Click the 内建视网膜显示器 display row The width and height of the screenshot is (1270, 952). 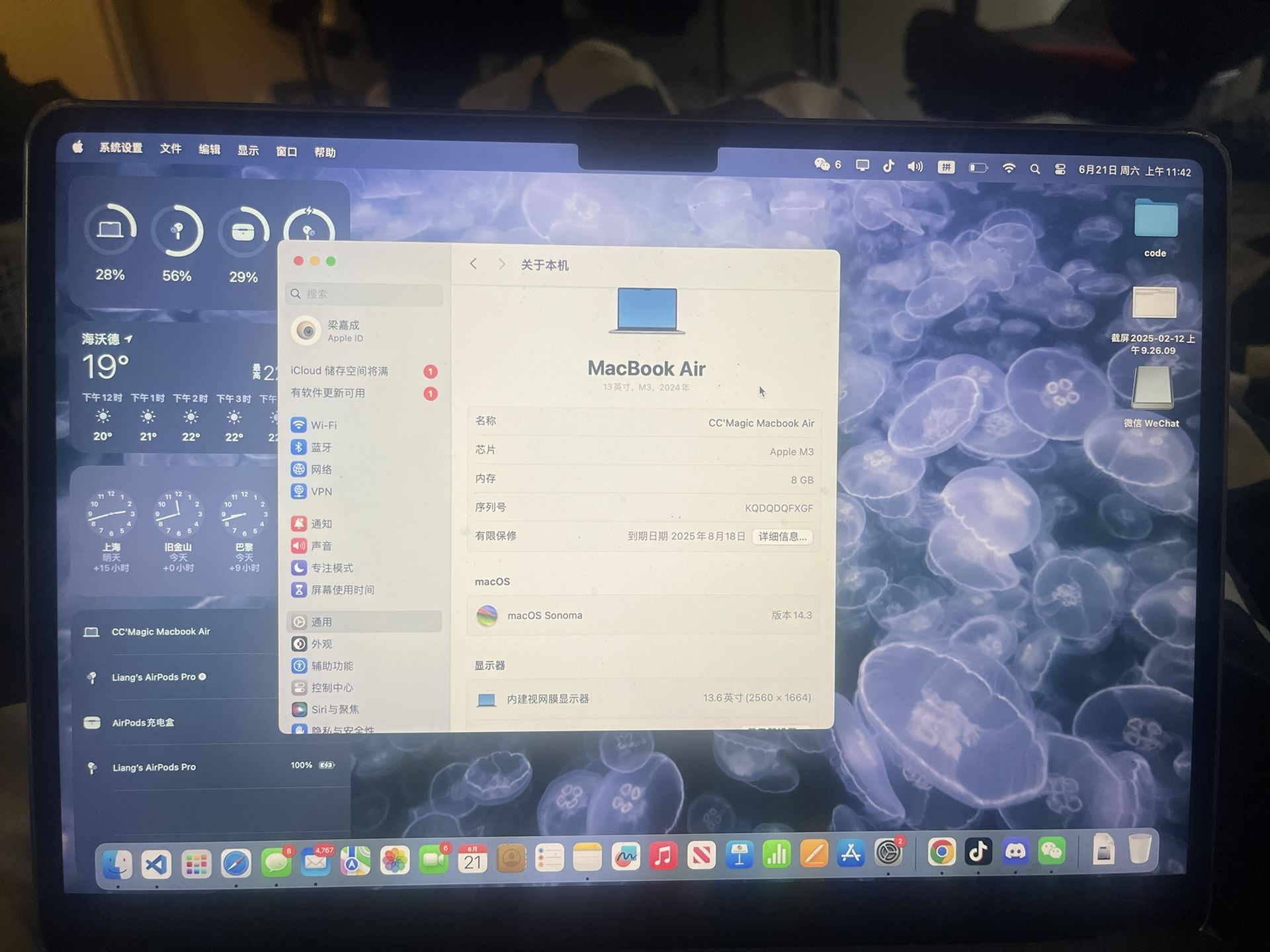pyautogui.click(x=644, y=698)
